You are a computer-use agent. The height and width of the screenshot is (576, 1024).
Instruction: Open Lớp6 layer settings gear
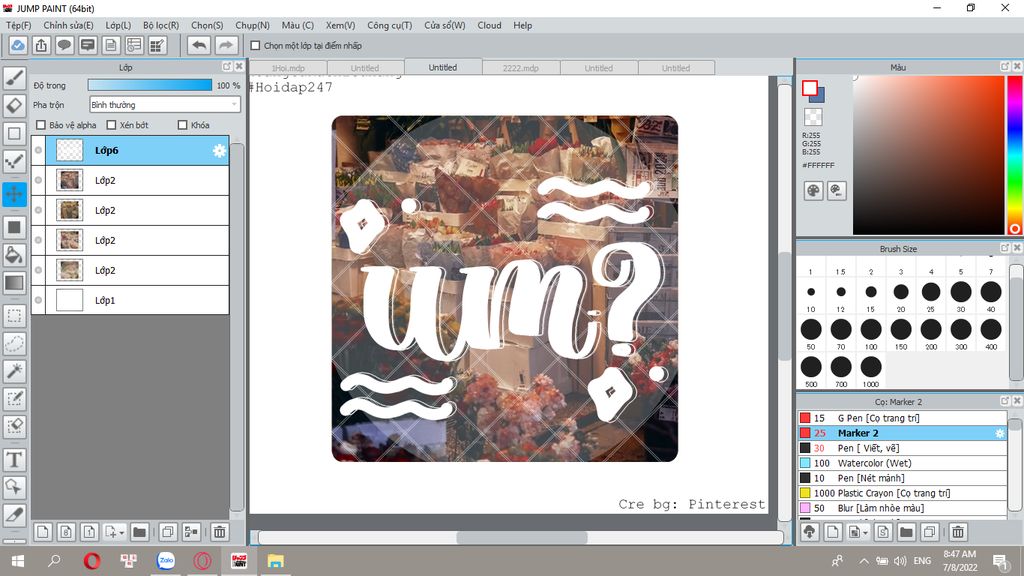click(219, 151)
